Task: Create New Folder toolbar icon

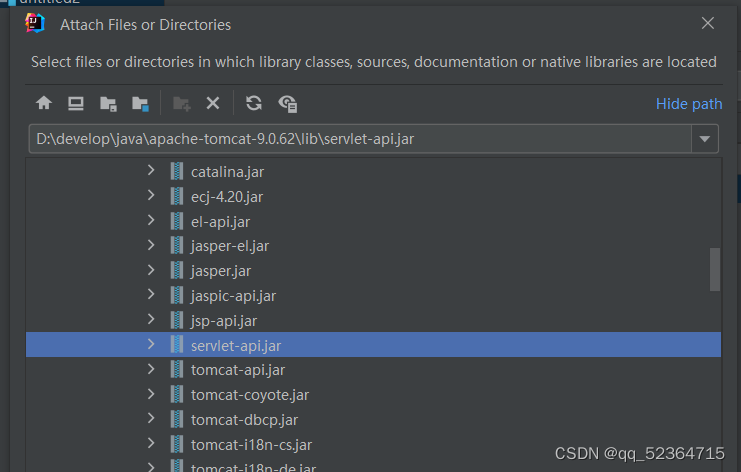Action: [181, 103]
